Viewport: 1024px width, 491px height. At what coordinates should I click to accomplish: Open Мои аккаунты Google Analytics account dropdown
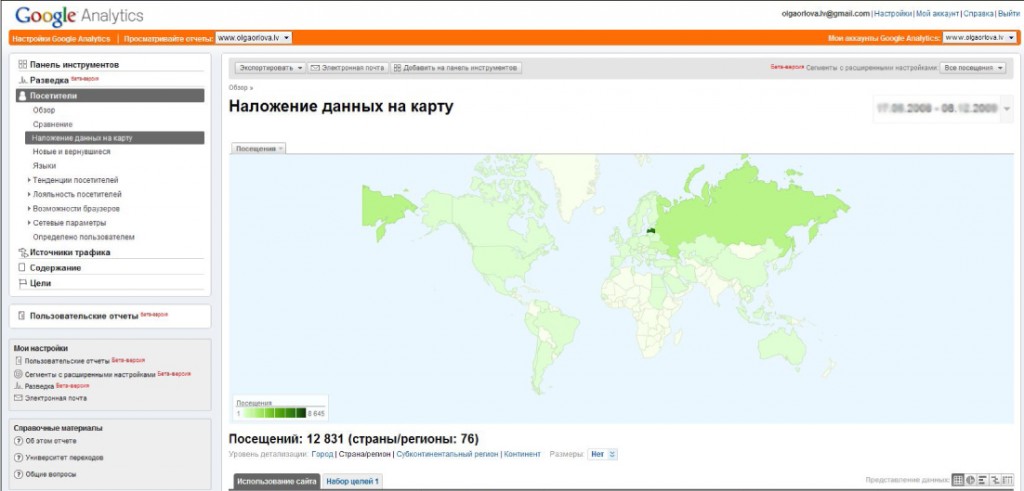981,38
